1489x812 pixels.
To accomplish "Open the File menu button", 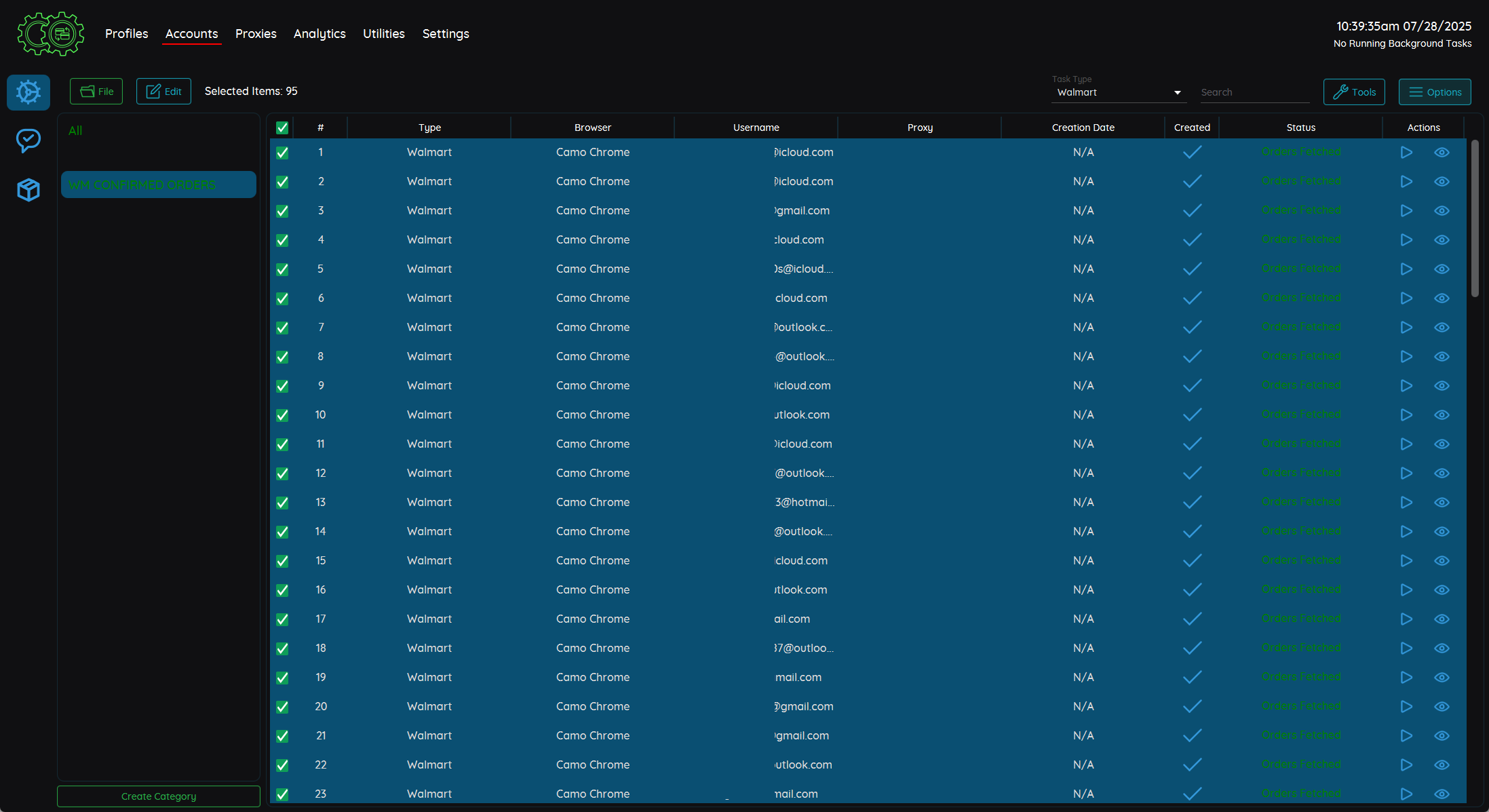I will (x=96, y=92).
